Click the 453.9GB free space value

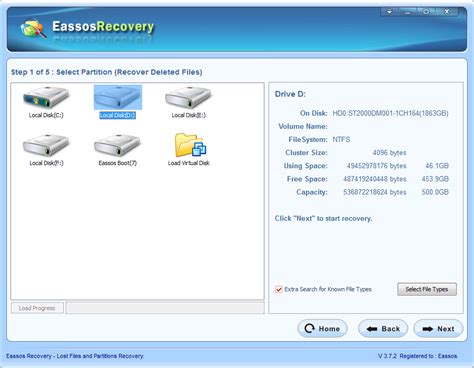(435, 179)
